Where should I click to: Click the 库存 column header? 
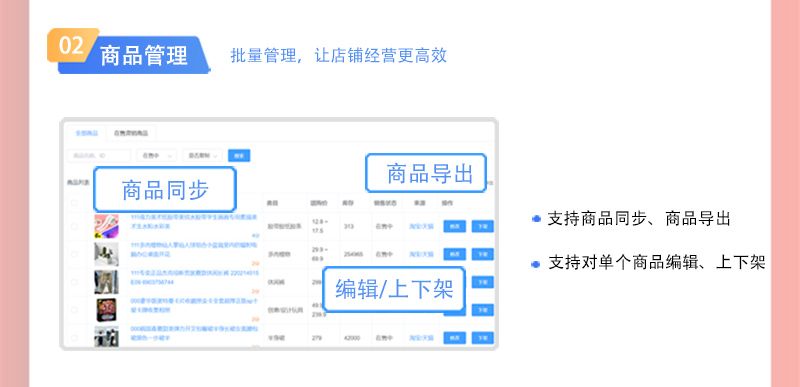tap(348, 203)
